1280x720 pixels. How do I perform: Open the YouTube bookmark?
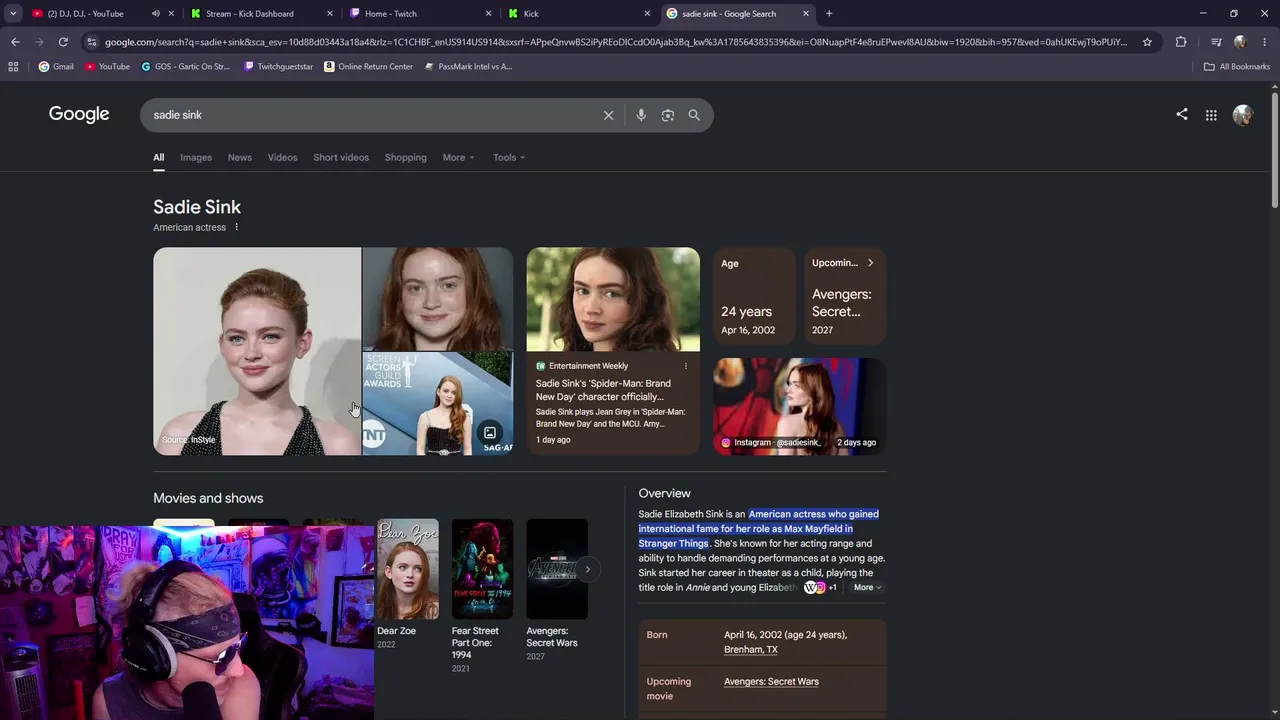107,67
